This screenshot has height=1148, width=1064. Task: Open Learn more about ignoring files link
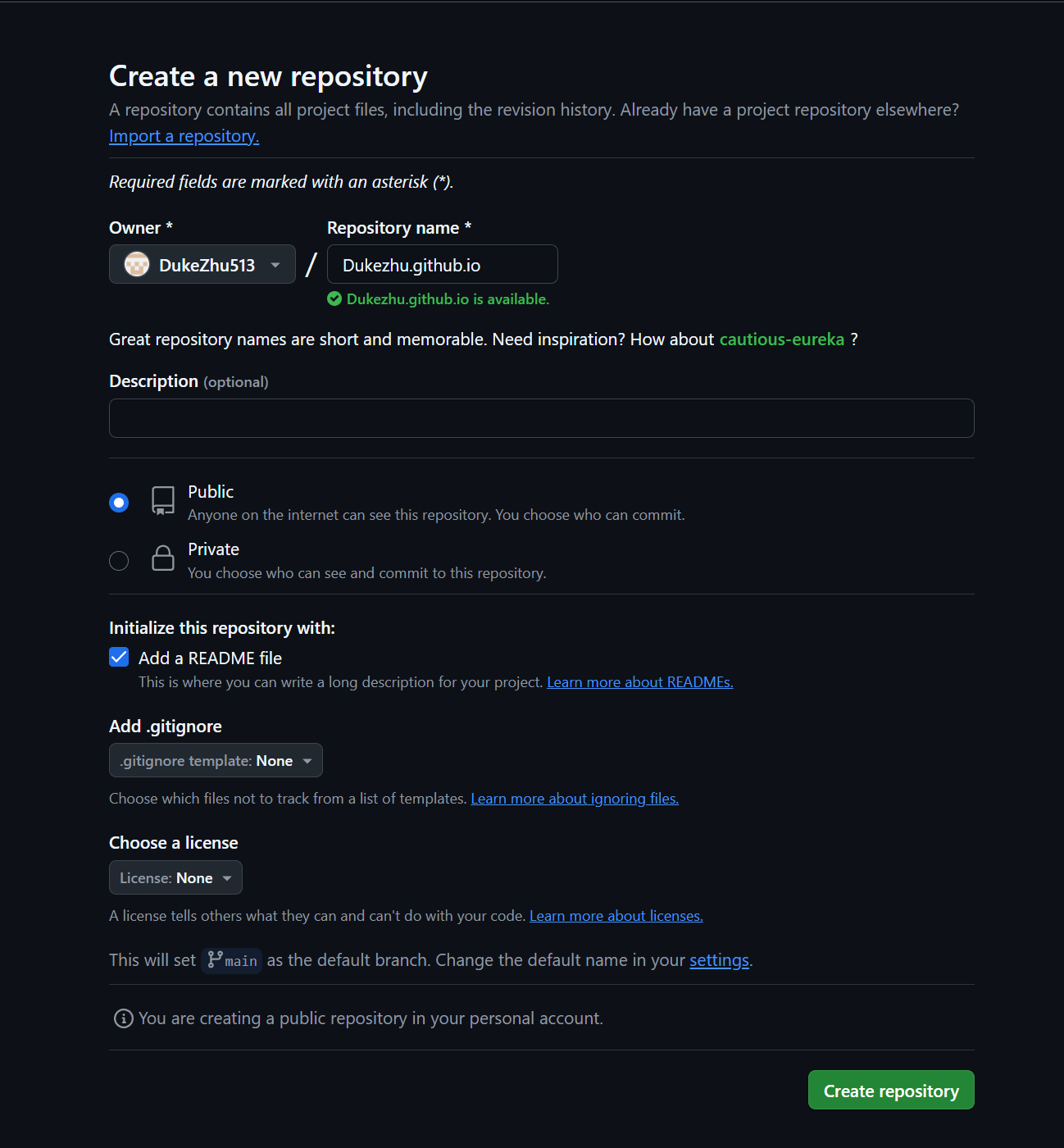(574, 799)
